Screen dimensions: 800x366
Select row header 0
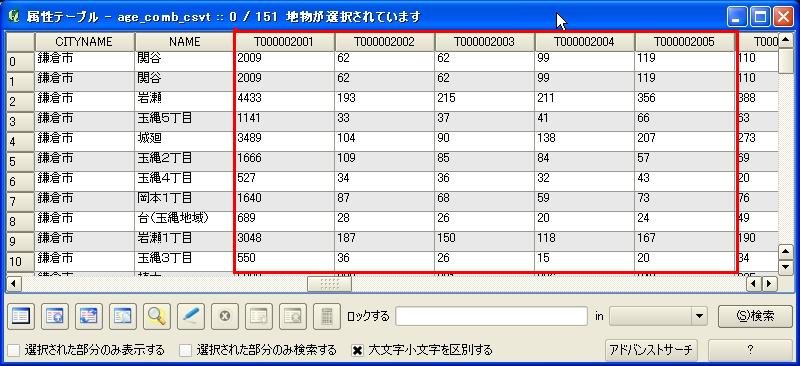(20, 61)
